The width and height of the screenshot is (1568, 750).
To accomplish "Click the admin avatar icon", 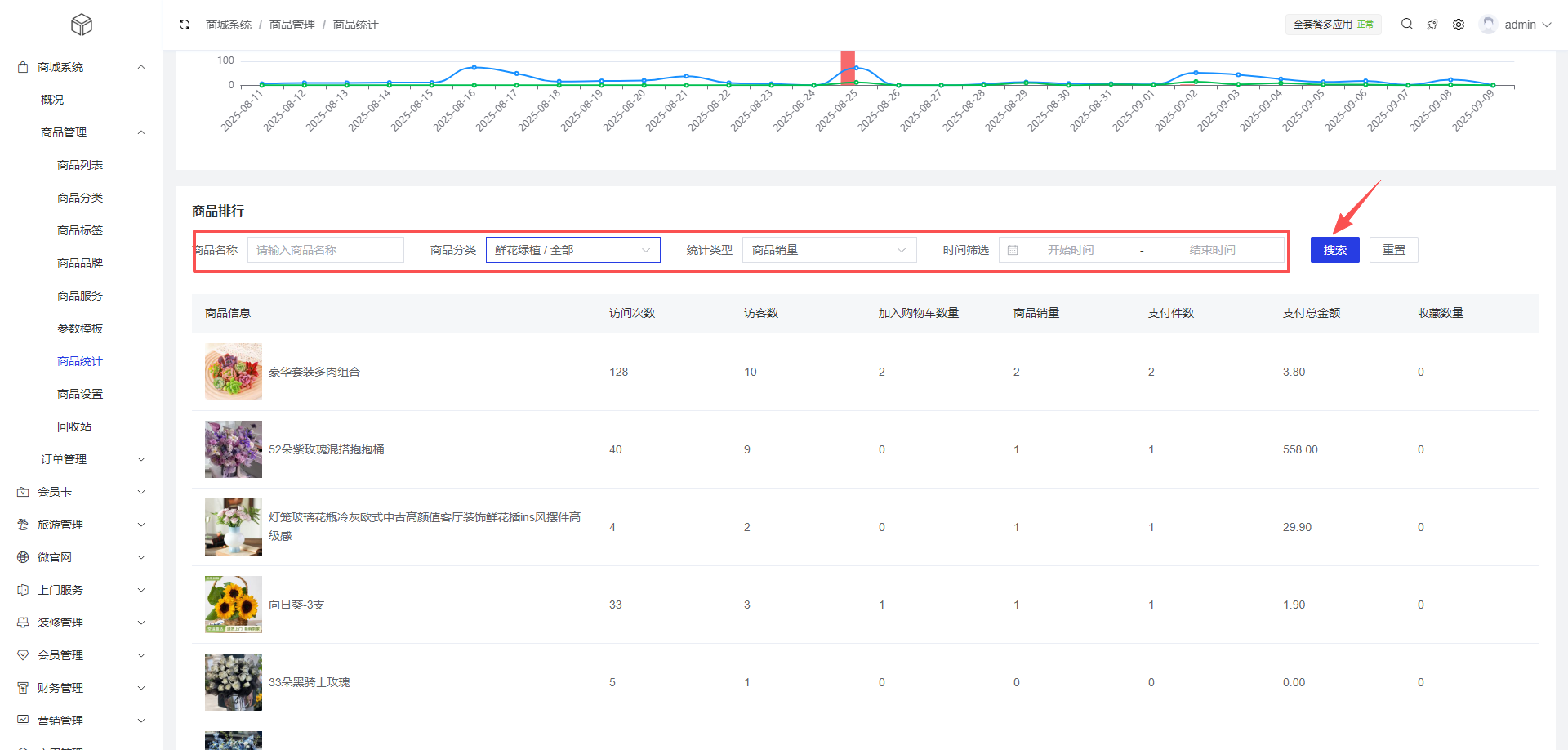I will tap(1488, 25).
